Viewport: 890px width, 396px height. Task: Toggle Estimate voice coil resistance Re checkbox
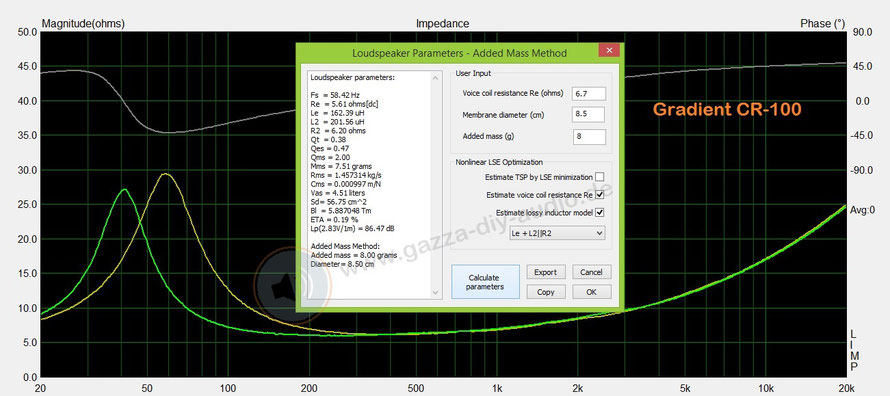tap(599, 195)
